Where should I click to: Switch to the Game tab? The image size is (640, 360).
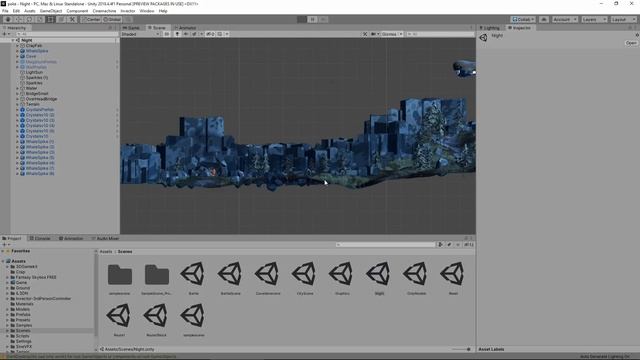click(x=131, y=28)
